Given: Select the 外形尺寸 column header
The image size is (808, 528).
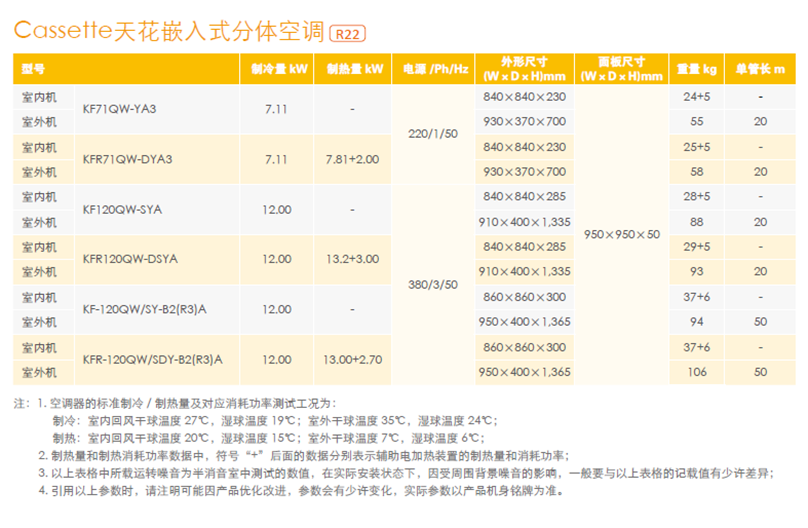Looking at the screenshot, I should pos(523,69).
